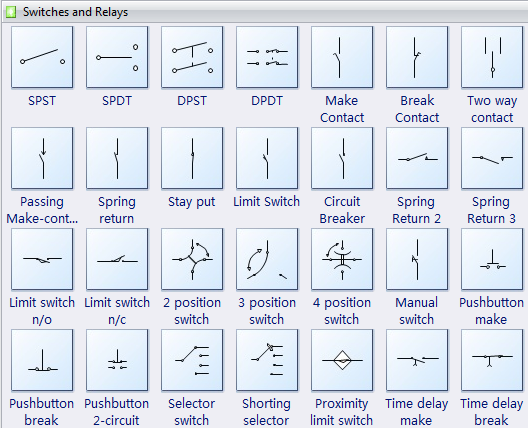Choose the SPDT switch symbol
Image resolution: width=528 pixels, height=428 pixels.
pyautogui.click(x=117, y=57)
